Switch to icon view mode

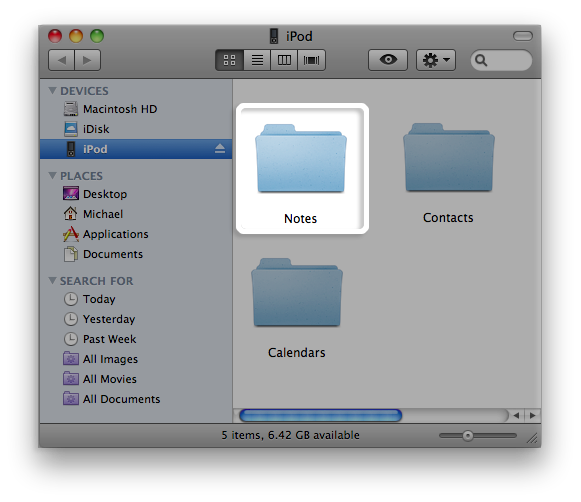pos(230,60)
